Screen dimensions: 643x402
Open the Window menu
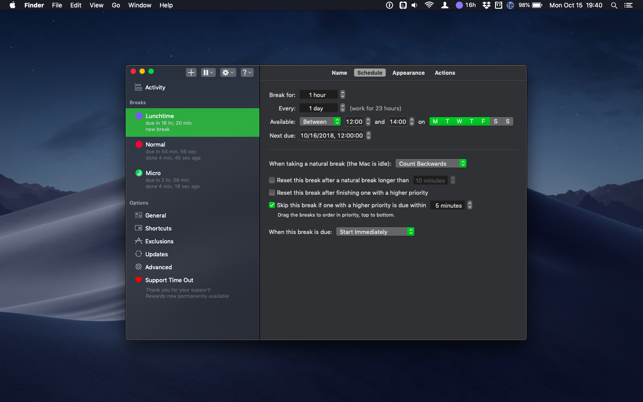140,5
